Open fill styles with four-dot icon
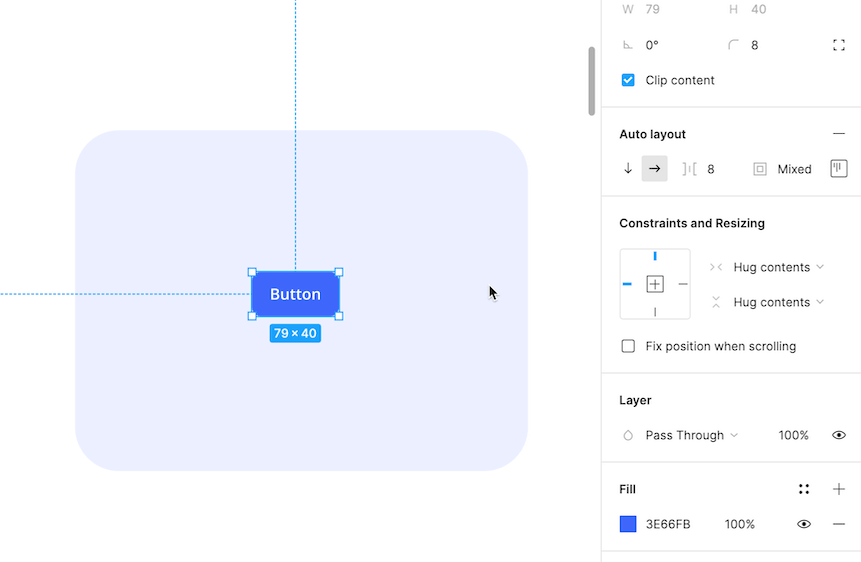This screenshot has width=861, height=562. point(804,489)
